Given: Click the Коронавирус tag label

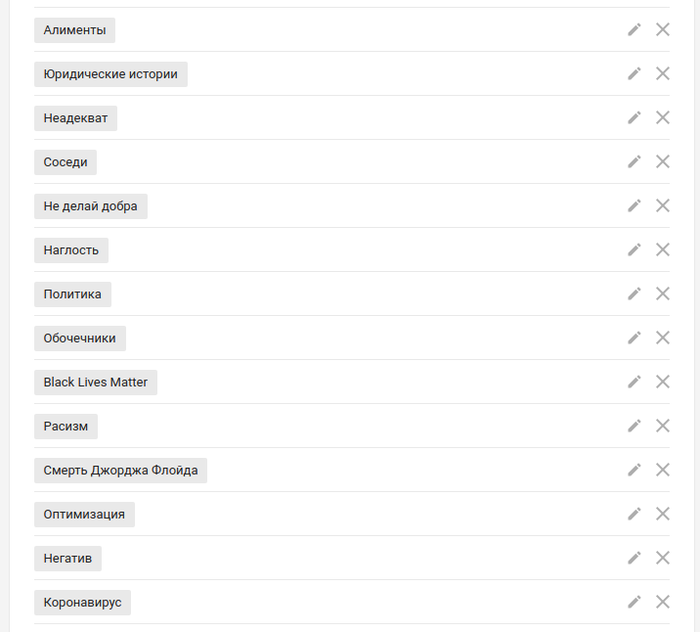Looking at the screenshot, I should (x=82, y=602).
